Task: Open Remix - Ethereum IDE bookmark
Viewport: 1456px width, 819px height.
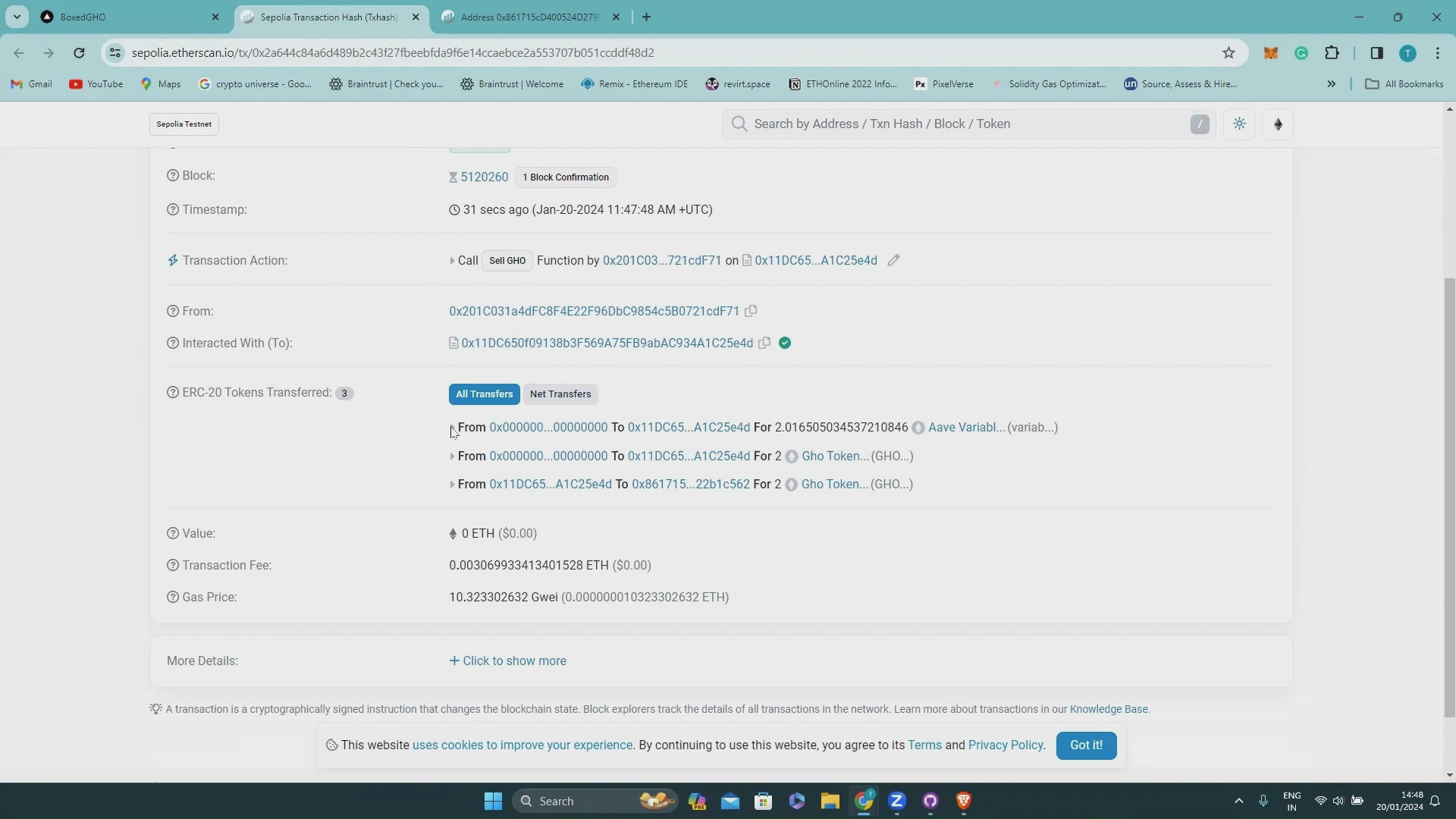Action: [x=634, y=84]
